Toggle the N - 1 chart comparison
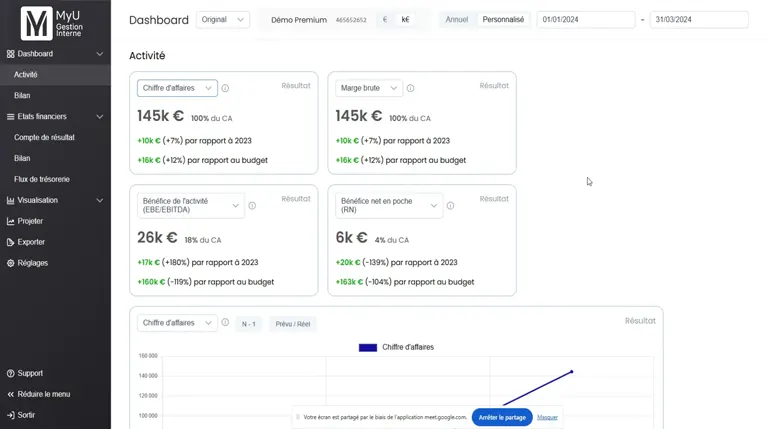 click(x=249, y=324)
